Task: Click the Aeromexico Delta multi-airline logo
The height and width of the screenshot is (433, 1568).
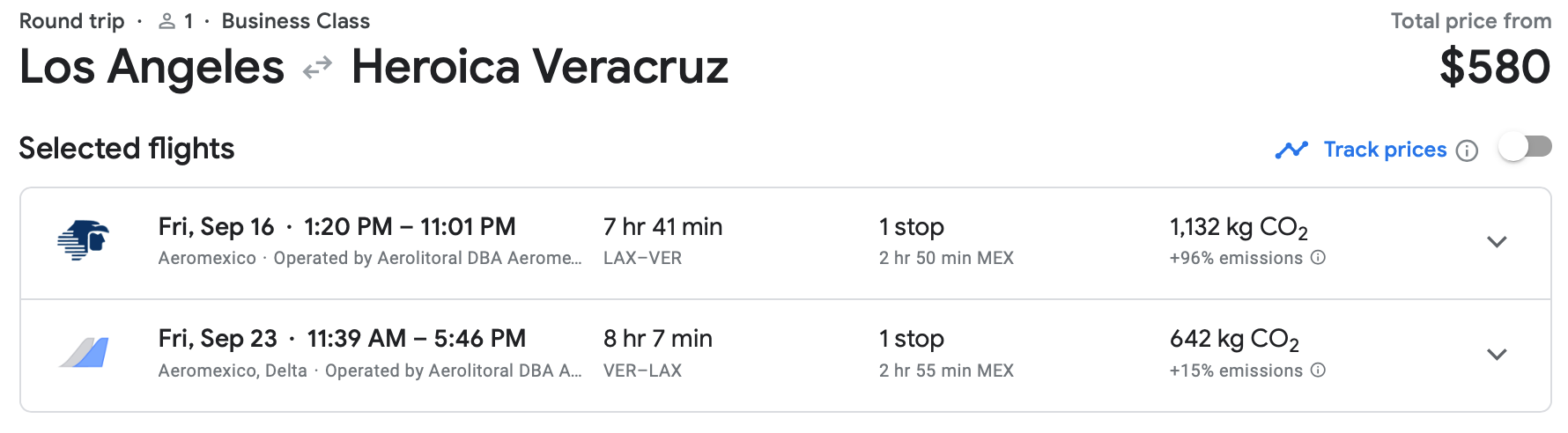Action: [x=84, y=353]
